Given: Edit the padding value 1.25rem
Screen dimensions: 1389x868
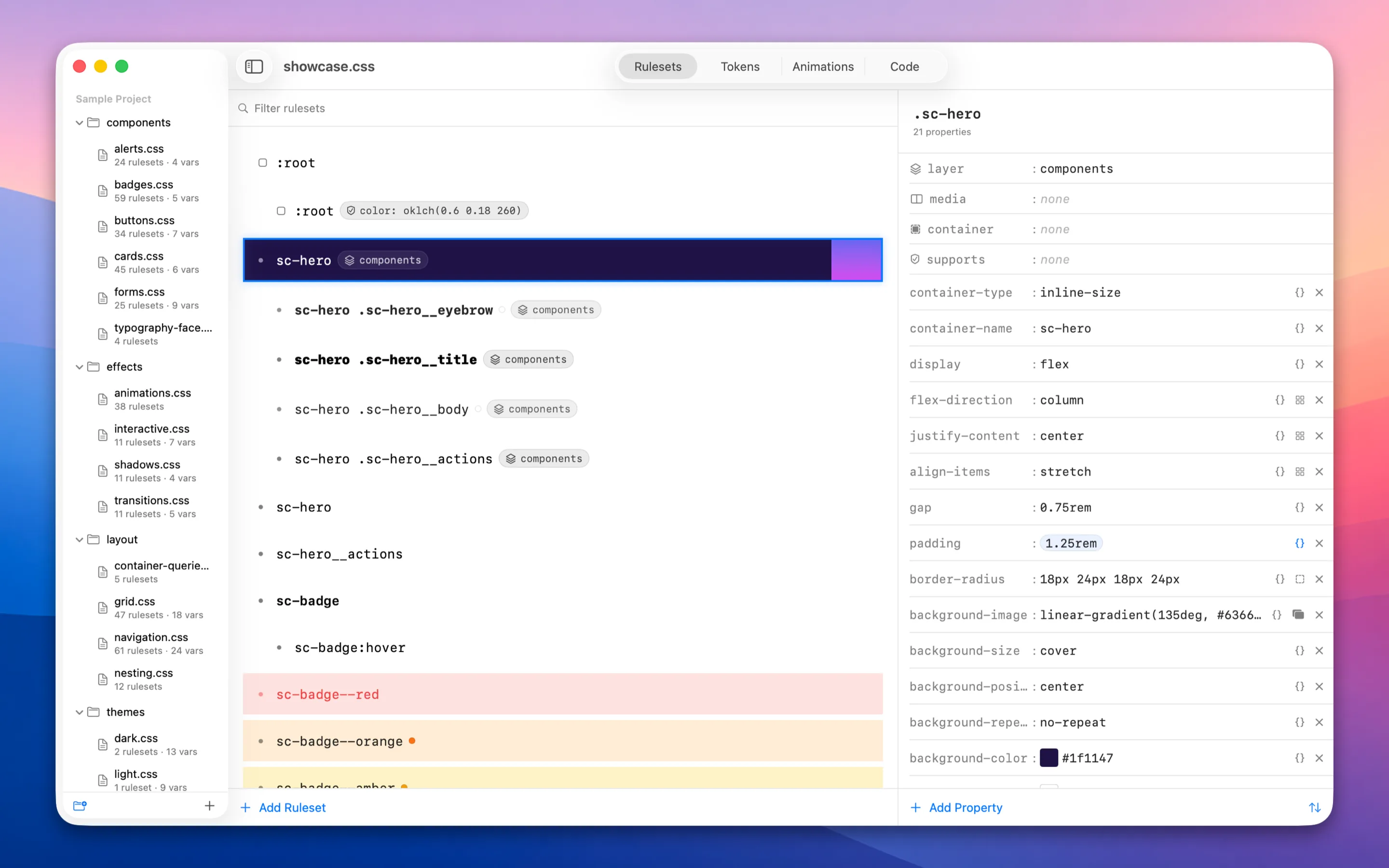Looking at the screenshot, I should pos(1071,543).
